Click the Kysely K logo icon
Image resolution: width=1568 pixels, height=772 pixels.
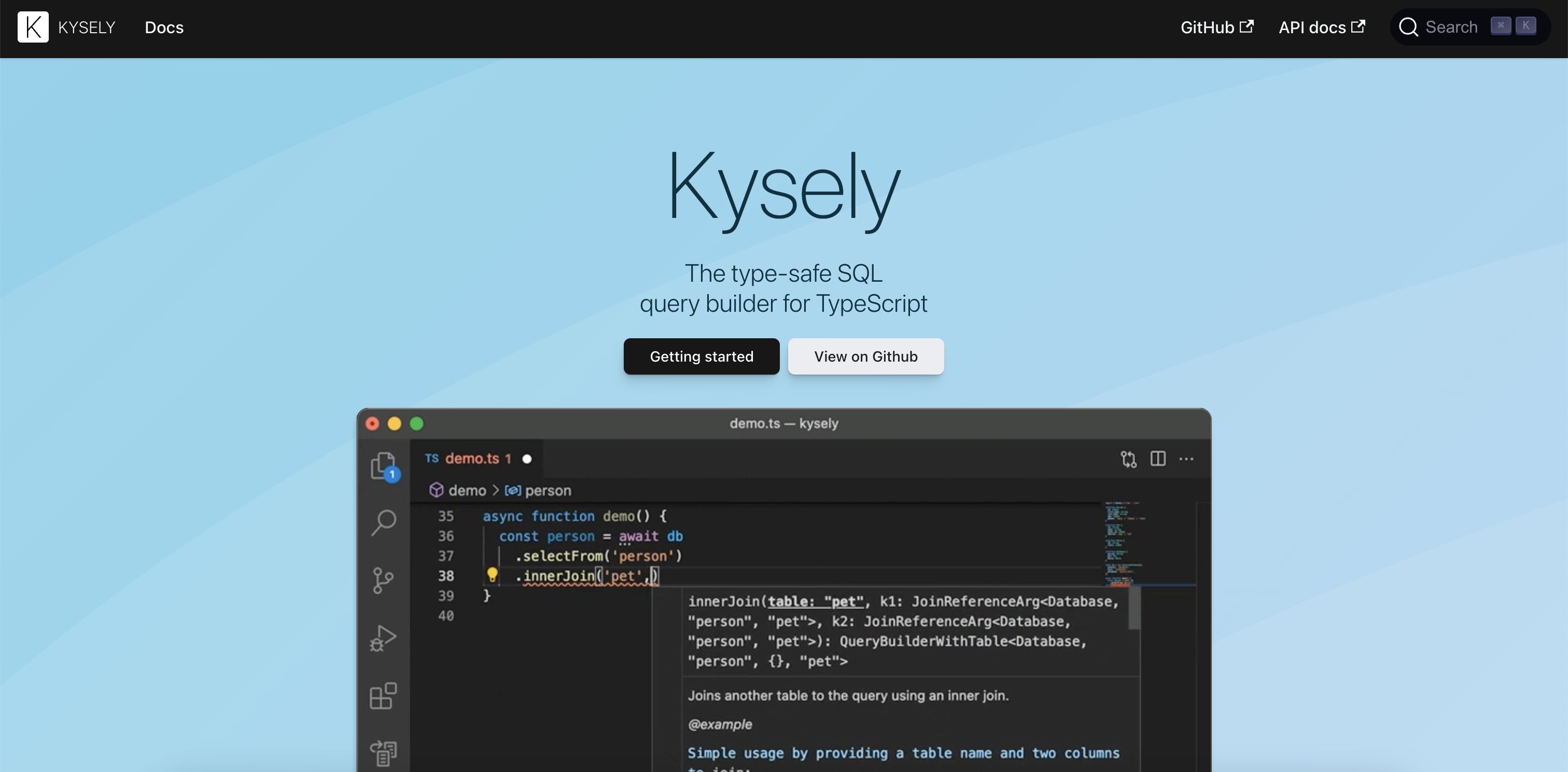[x=33, y=27]
